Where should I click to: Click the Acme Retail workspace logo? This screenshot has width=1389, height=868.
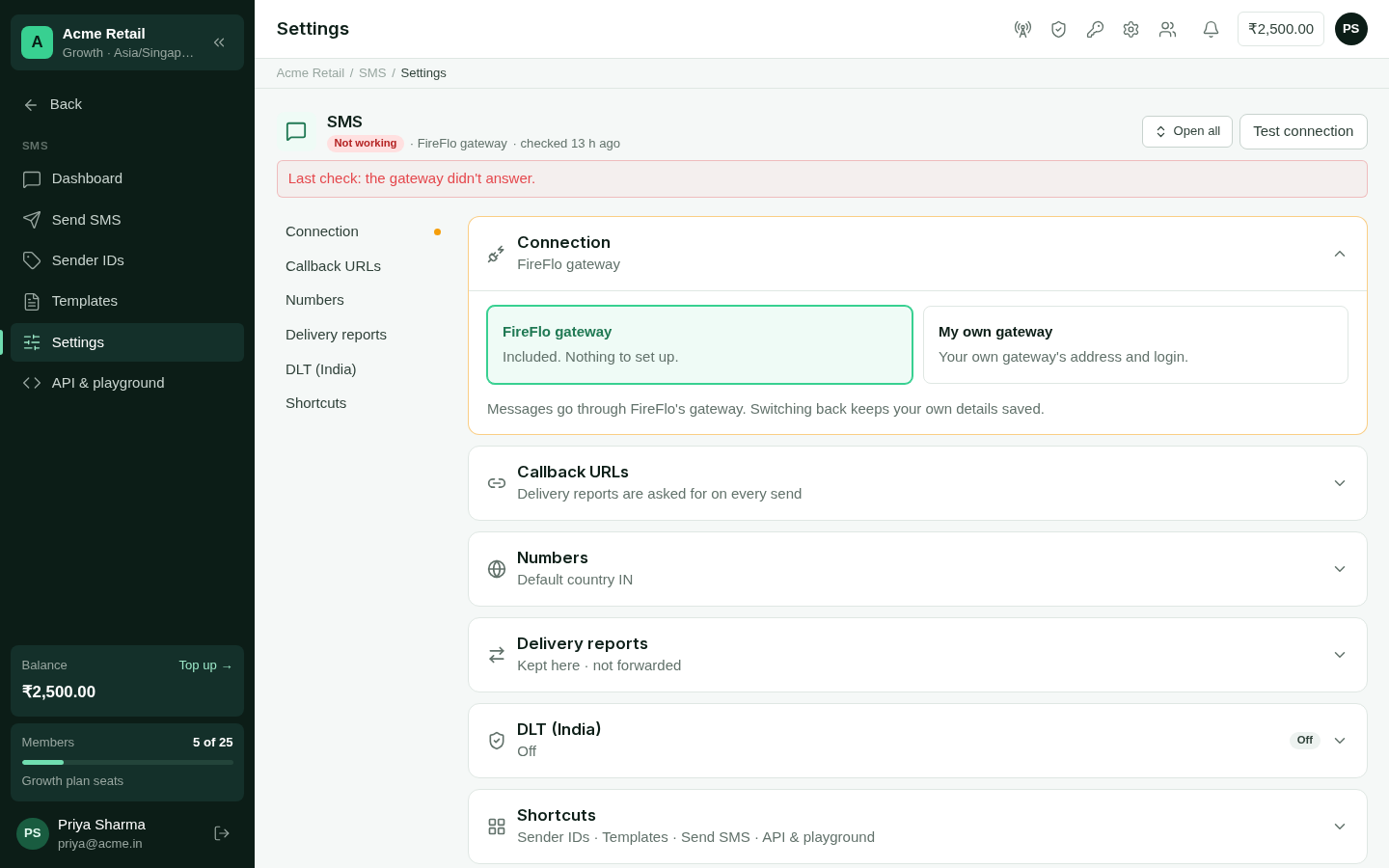[37, 42]
